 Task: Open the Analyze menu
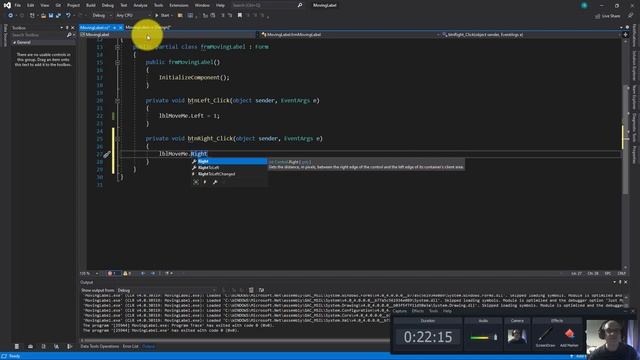140,5
